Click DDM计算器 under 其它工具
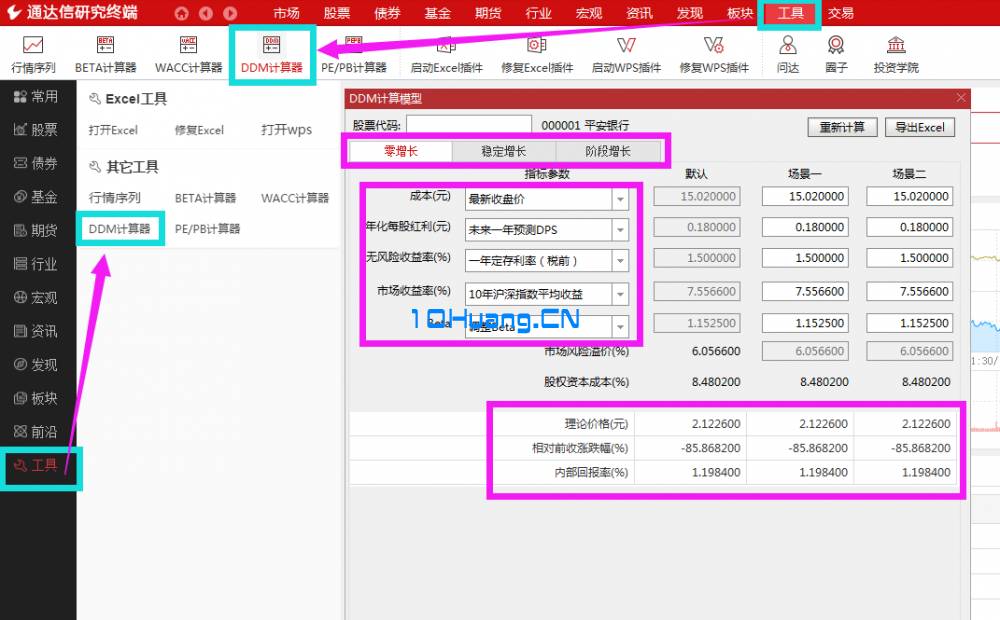Screen dimensions: 1000x620 pos(119,228)
